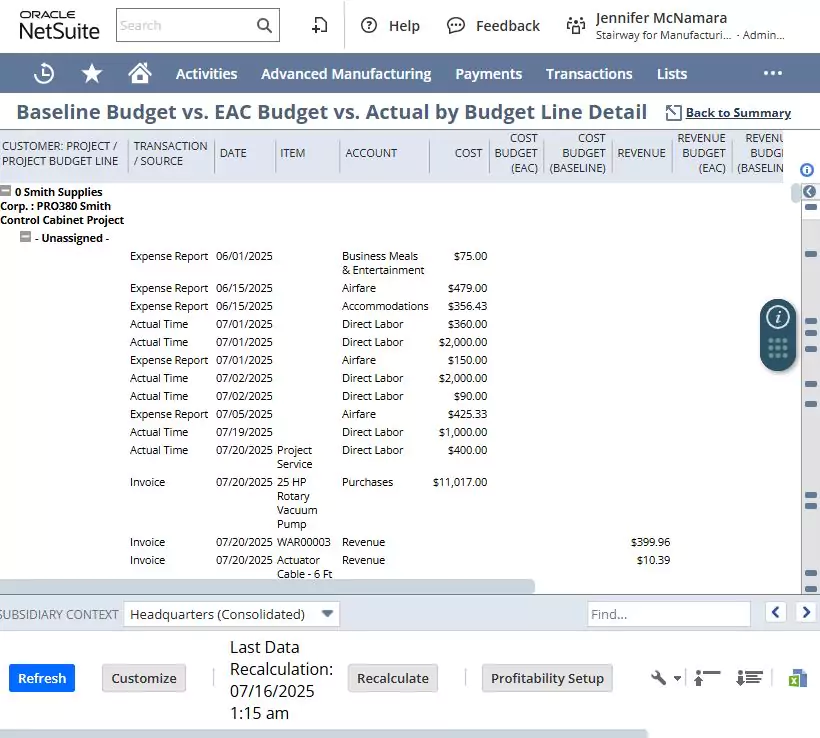Click the Collapse All rows icon
Screen dimensions: 820x738
click(707, 678)
